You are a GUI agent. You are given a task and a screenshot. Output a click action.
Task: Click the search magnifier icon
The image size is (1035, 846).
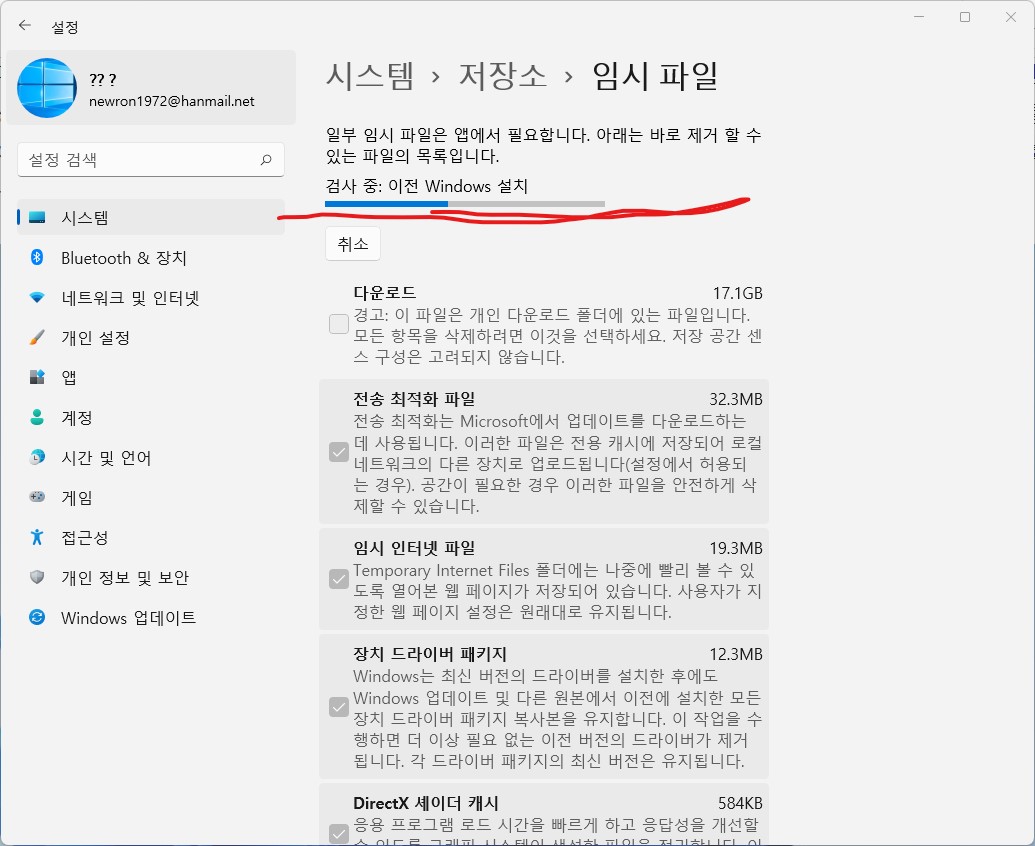click(266, 160)
